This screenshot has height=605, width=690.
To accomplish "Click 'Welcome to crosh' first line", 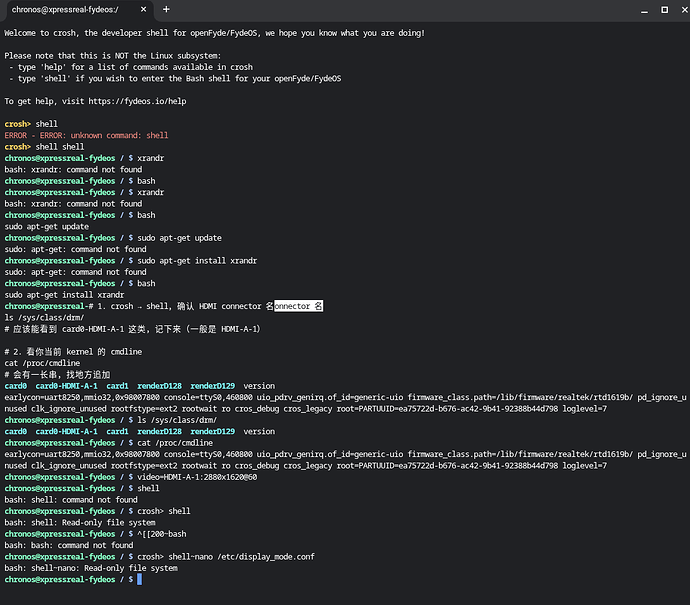I will click(x=215, y=33).
